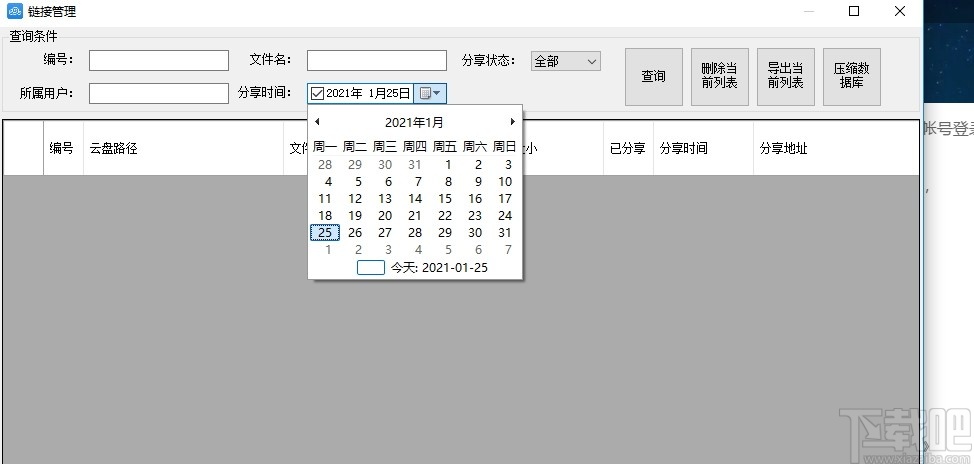Click the 2021年1月 calendar header
Viewport: 974px width, 464px height.
(414, 122)
